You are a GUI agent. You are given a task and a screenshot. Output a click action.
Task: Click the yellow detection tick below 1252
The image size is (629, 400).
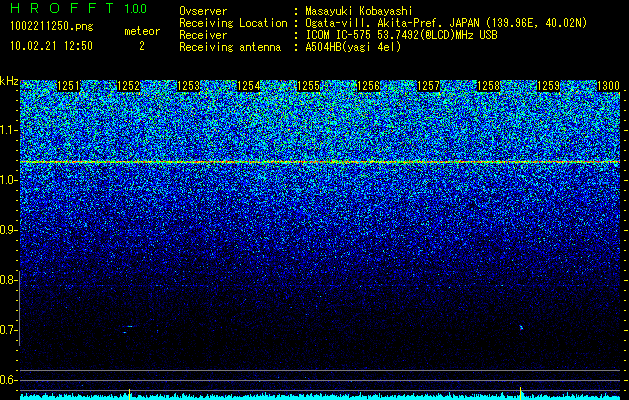click(129, 393)
